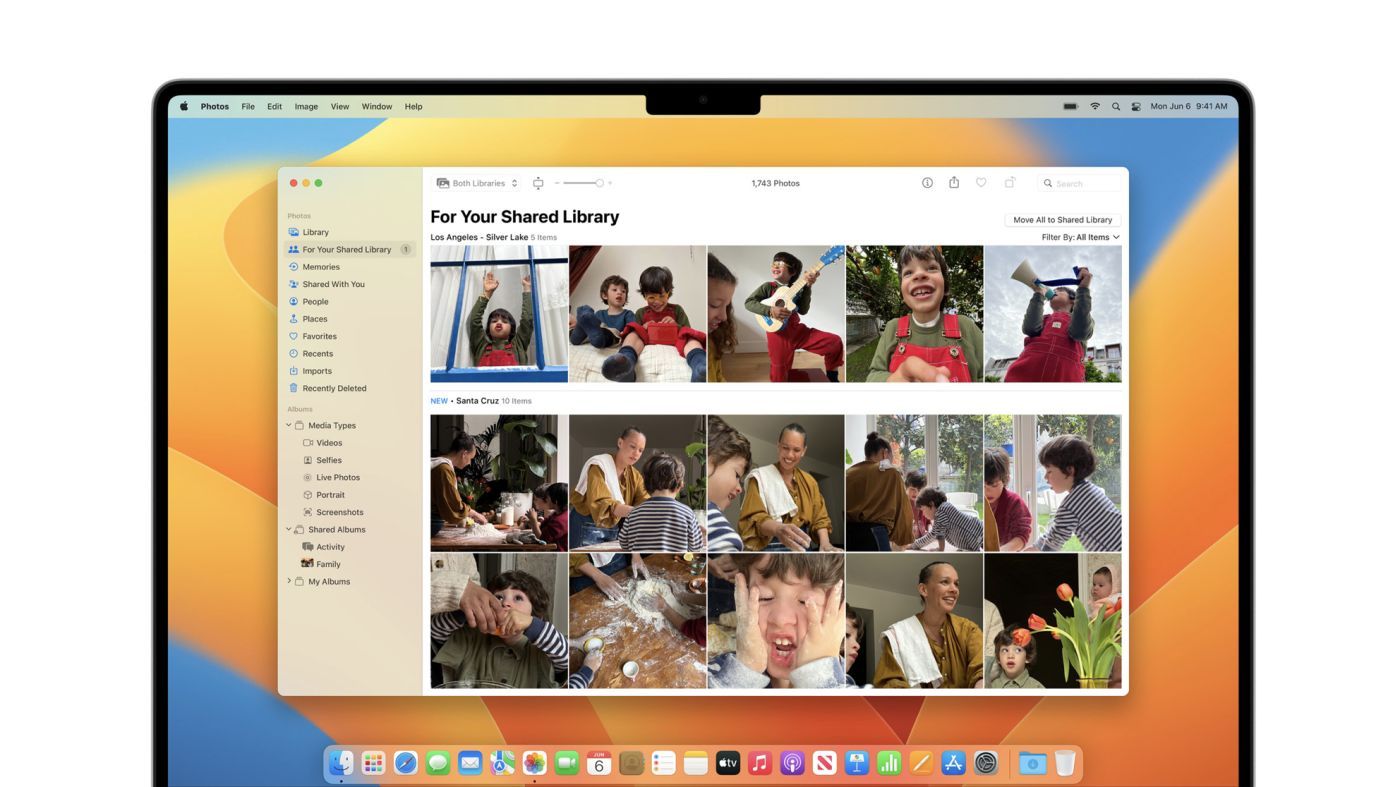The height and width of the screenshot is (787, 1400).
Task: Open System Settings from the Dock
Action: click(x=986, y=763)
